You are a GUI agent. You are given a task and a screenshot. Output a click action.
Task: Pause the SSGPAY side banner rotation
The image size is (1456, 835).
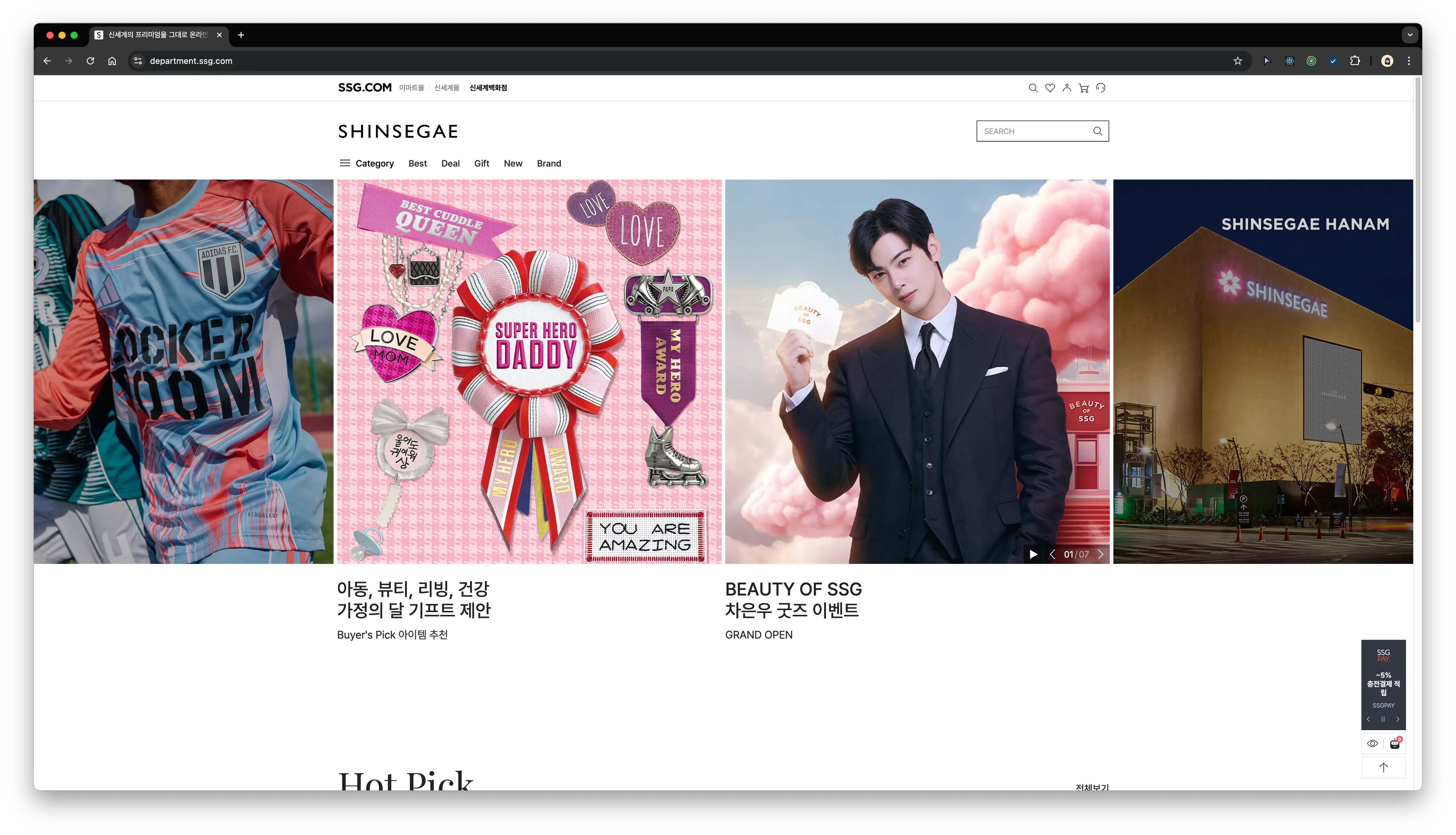click(1383, 719)
